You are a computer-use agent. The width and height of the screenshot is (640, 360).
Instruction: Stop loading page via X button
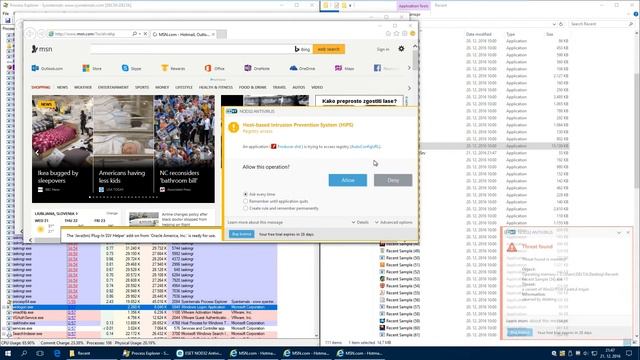click(145, 34)
